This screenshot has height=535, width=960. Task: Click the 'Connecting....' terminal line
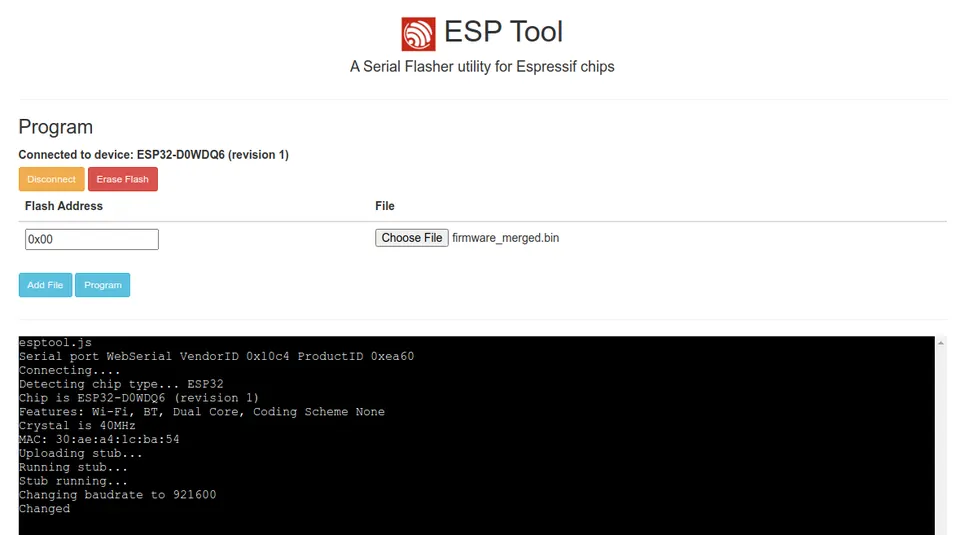coord(70,370)
